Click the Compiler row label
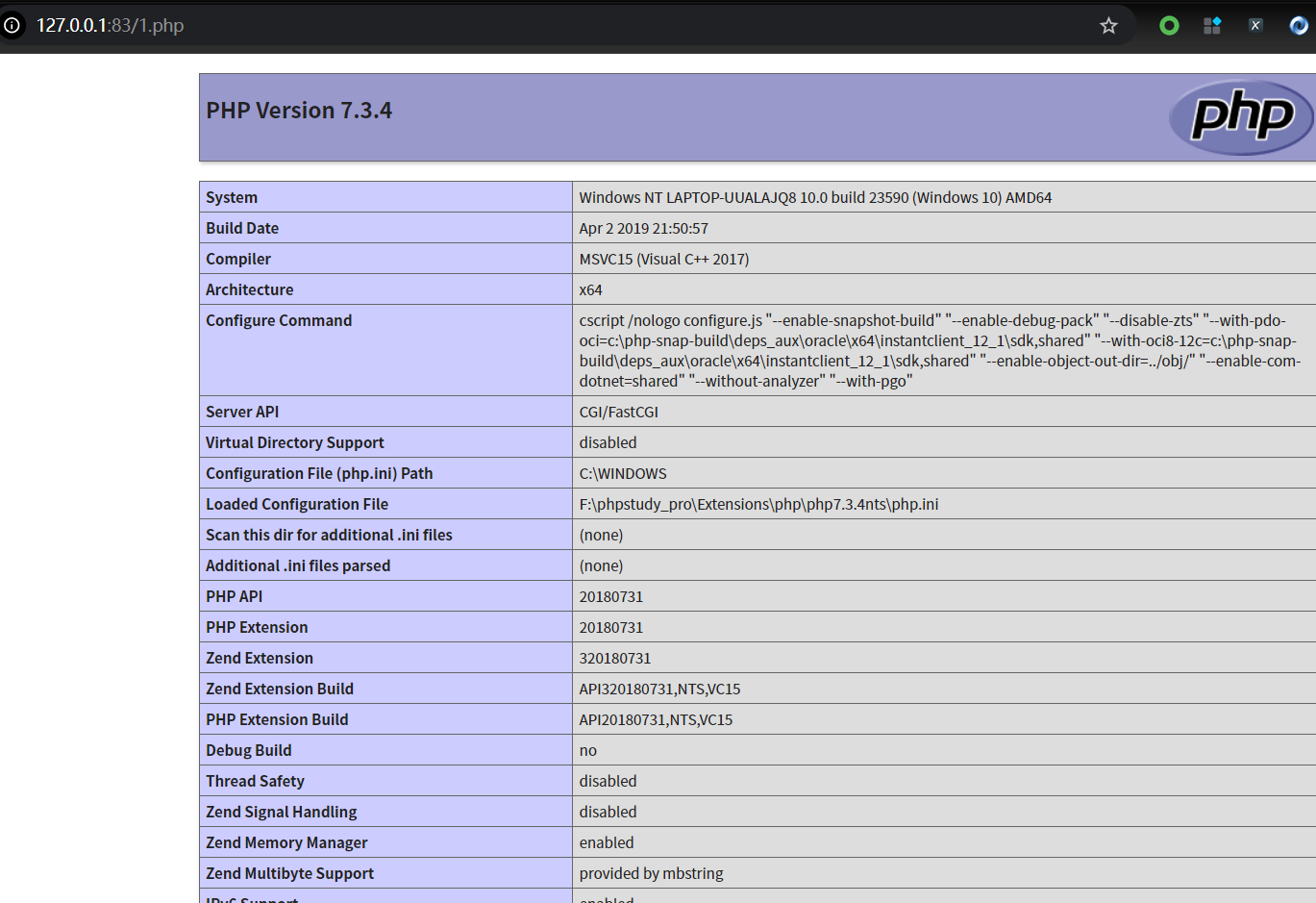Screen dimensions: 1316x903 (x=238, y=259)
